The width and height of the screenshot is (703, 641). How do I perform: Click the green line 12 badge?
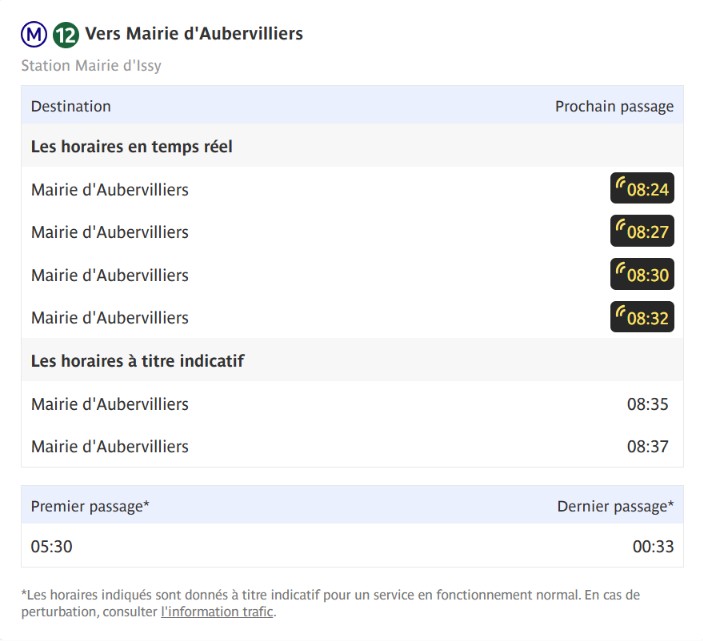[x=66, y=35]
